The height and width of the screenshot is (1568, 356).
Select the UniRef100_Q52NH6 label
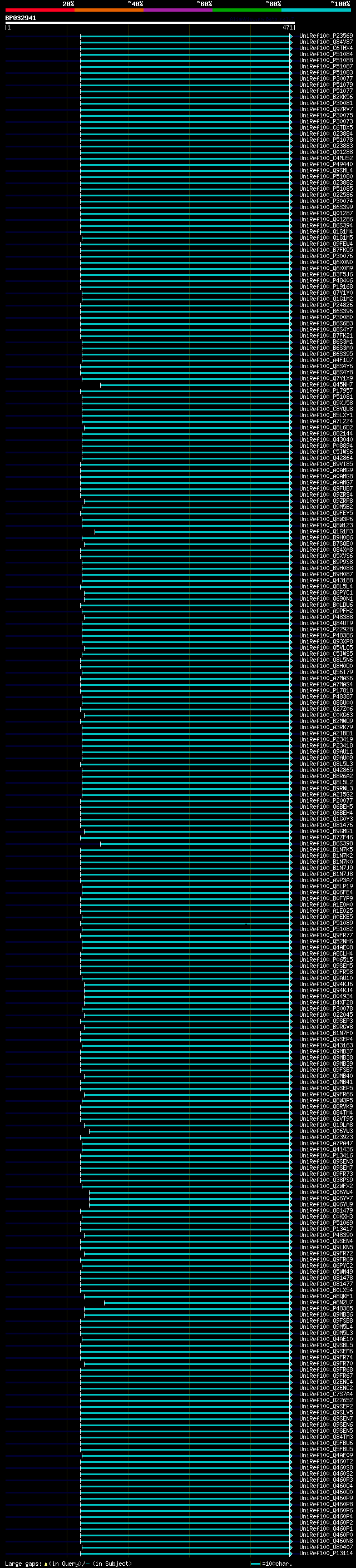tap(326, 942)
